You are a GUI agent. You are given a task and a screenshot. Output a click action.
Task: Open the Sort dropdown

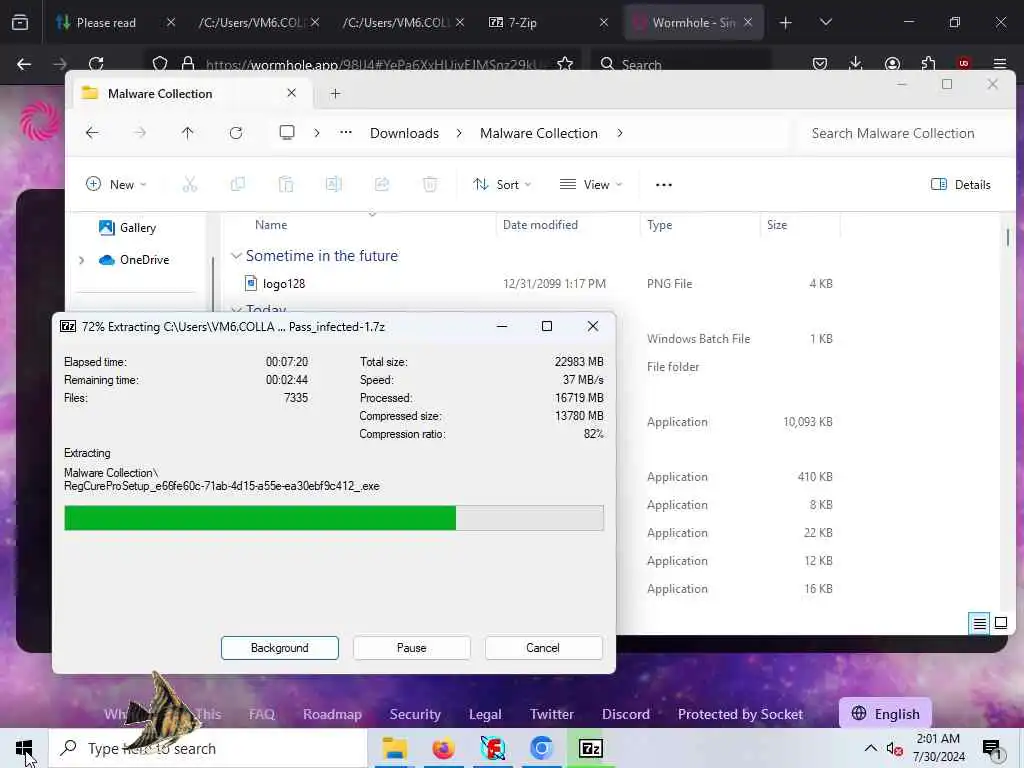pos(502,185)
